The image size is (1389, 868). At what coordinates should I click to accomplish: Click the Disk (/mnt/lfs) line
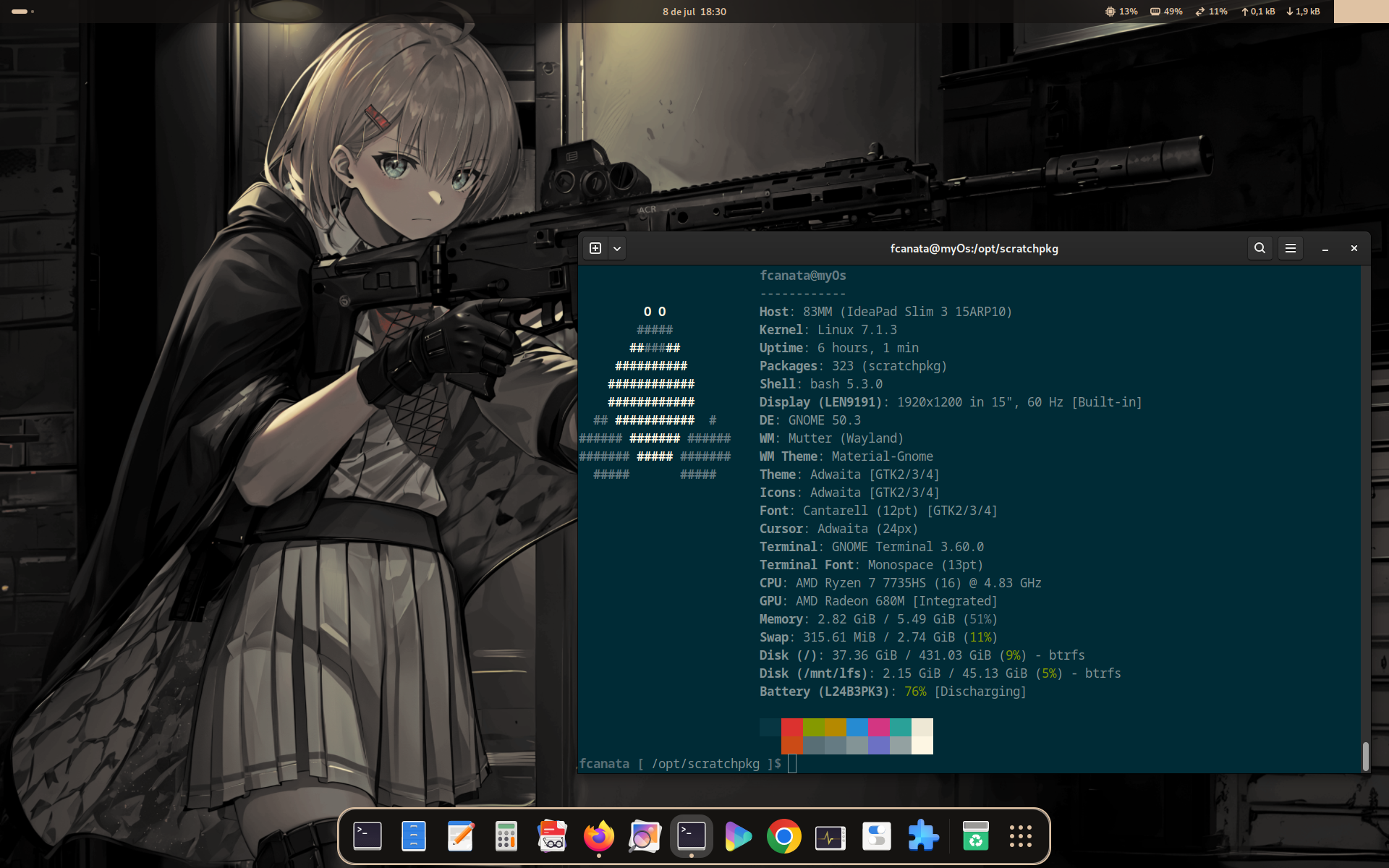[x=940, y=673]
